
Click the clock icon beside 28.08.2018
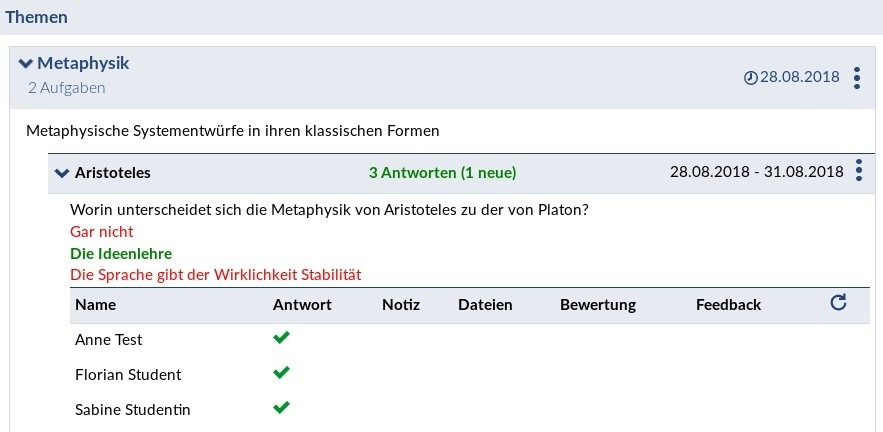(x=751, y=78)
